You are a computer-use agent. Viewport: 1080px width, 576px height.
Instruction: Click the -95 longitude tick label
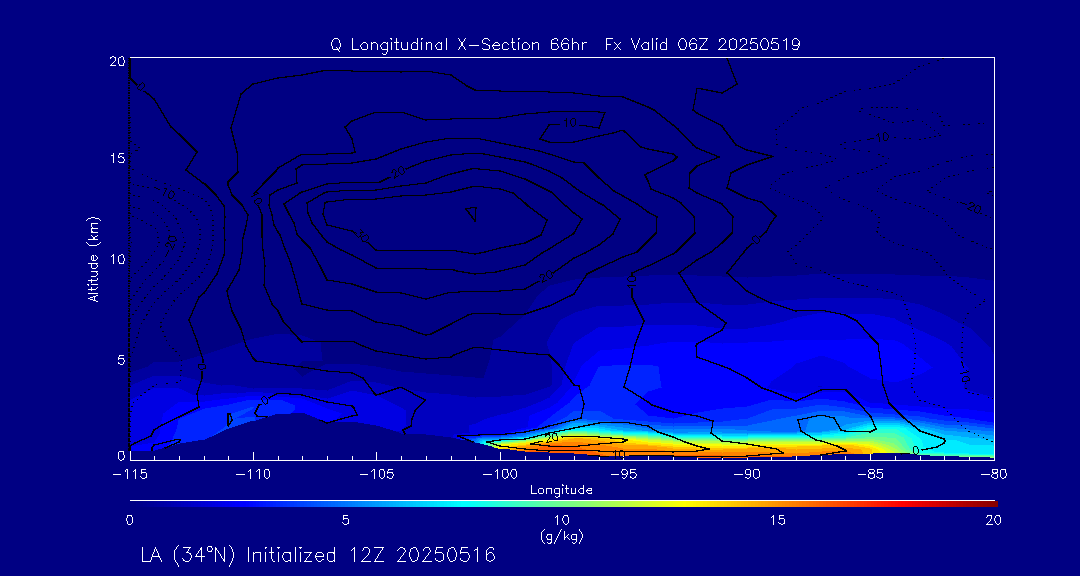click(623, 474)
